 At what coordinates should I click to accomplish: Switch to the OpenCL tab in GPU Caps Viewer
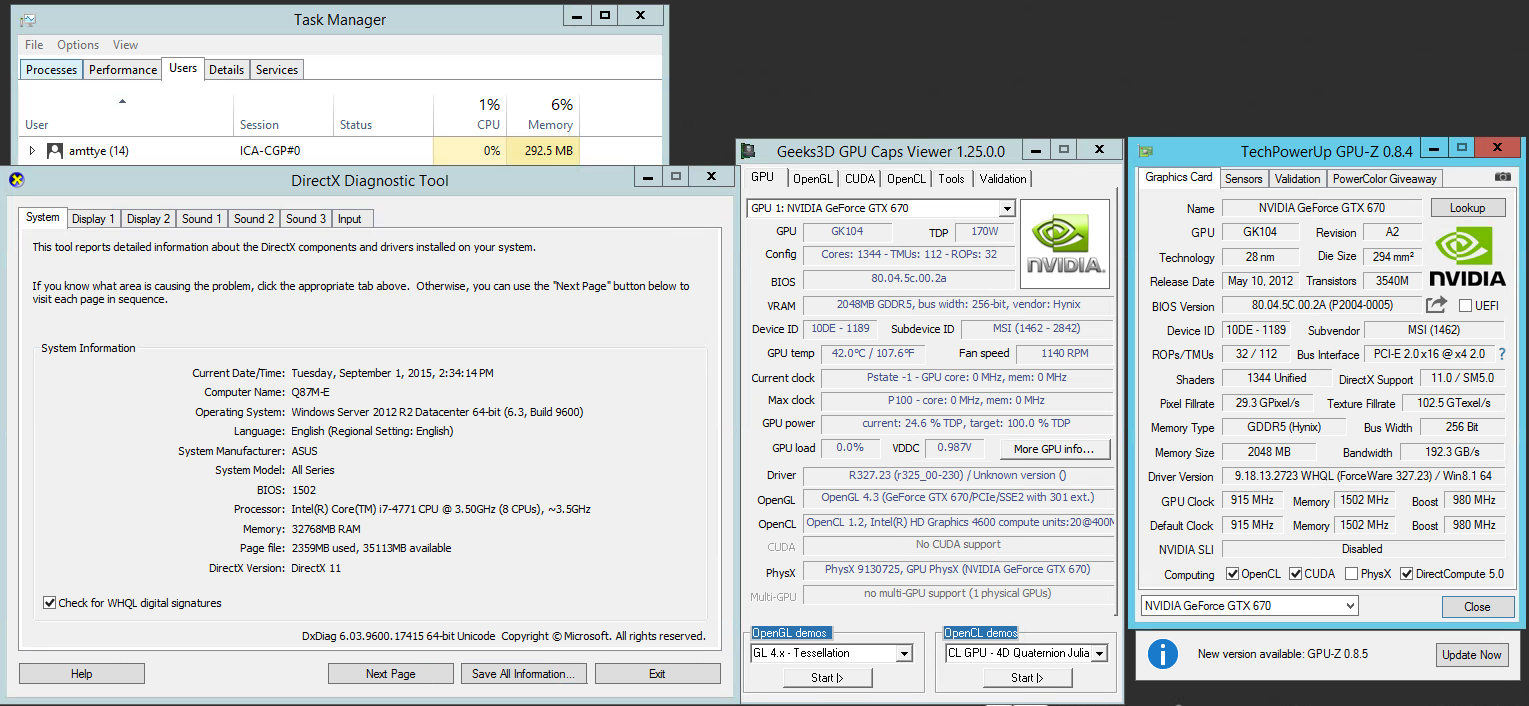click(906, 179)
